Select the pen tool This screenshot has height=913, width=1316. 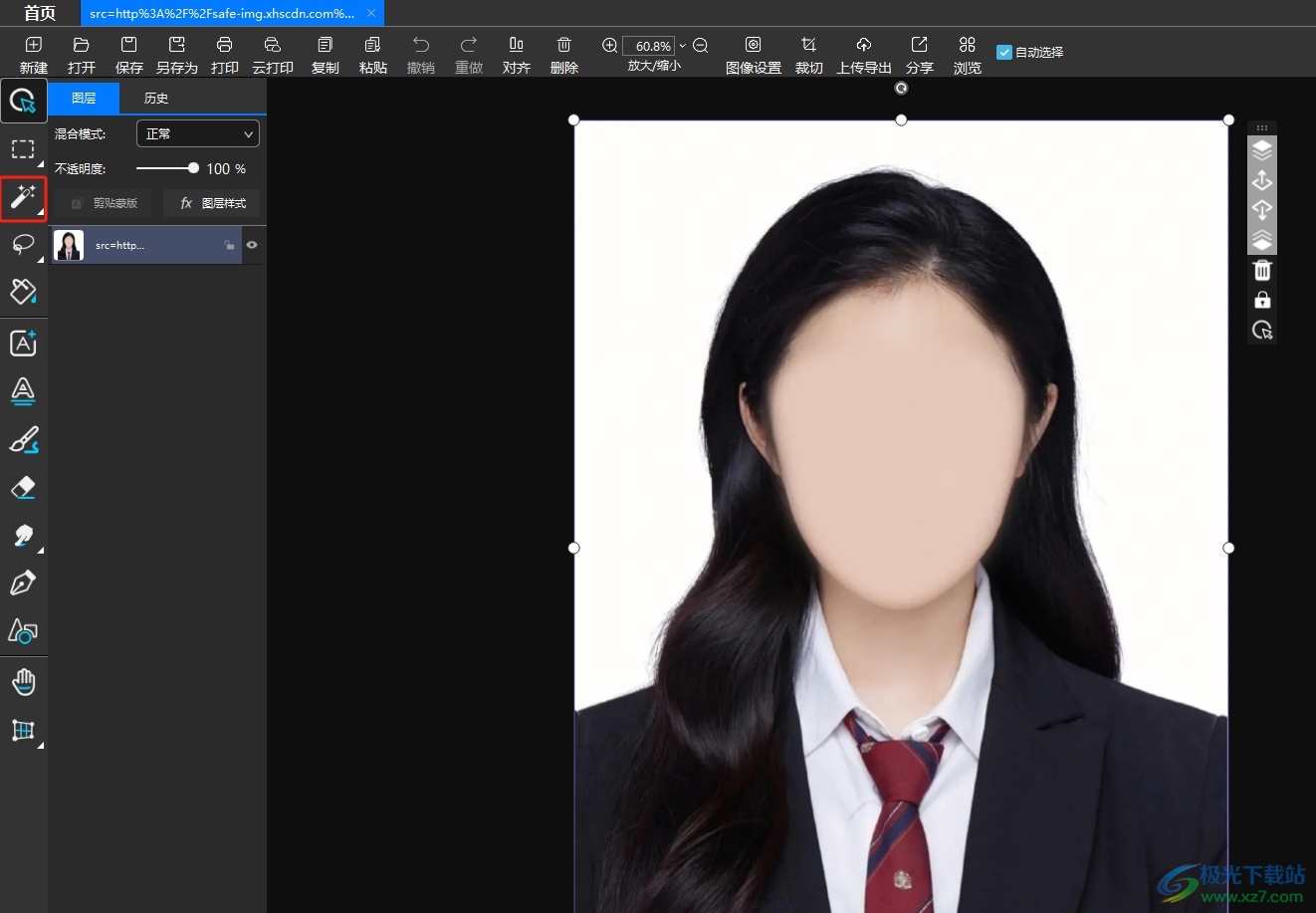coord(23,582)
